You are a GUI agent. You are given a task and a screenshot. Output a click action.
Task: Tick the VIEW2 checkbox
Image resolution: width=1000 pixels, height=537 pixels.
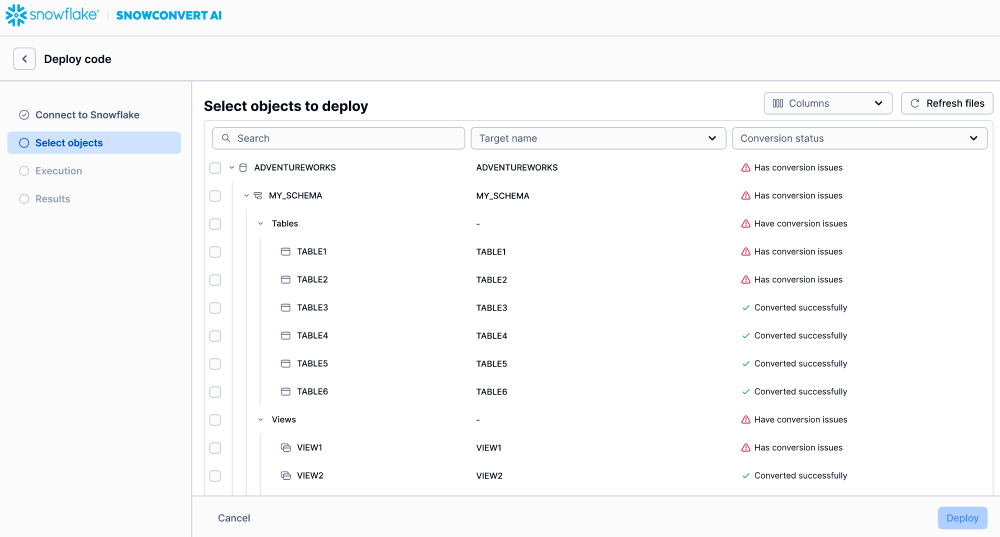coord(215,476)
